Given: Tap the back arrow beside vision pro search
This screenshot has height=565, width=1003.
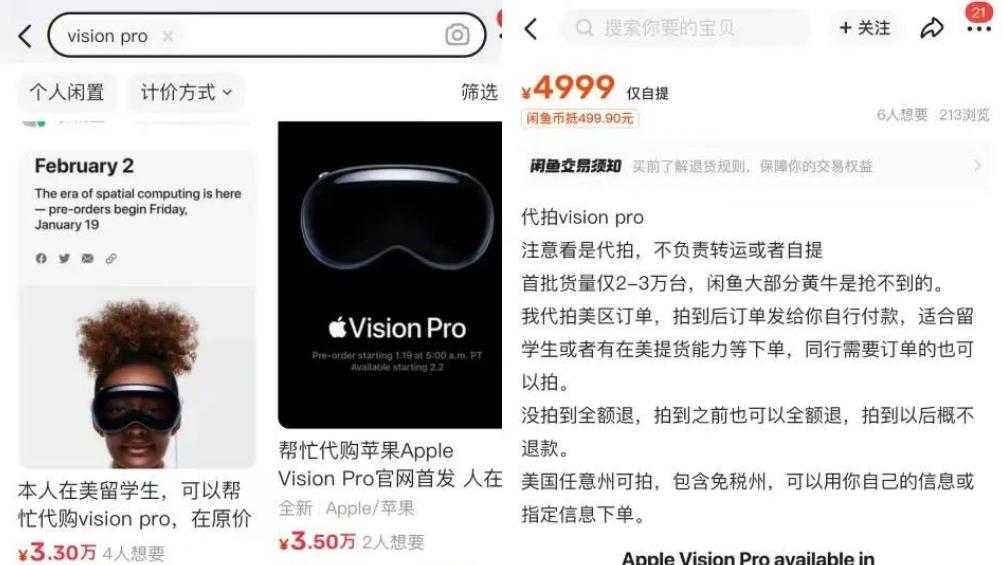Looking at the screenshot, I should [25, 36].
